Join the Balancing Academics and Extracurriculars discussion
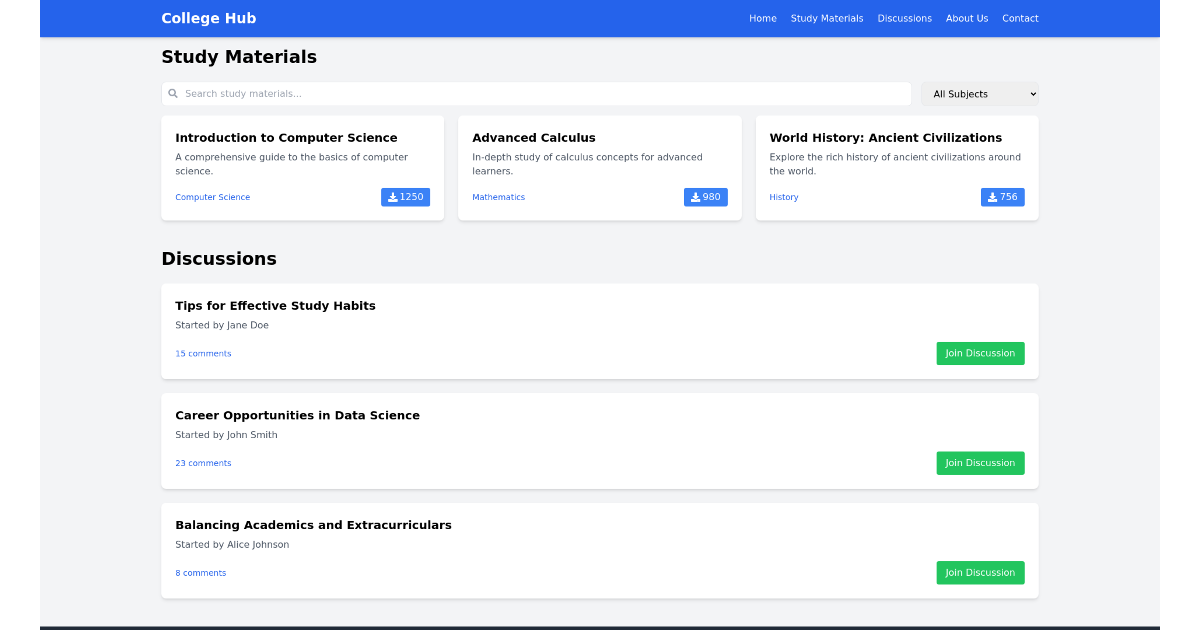1200x630 pixels. click(x=980, y=572)
